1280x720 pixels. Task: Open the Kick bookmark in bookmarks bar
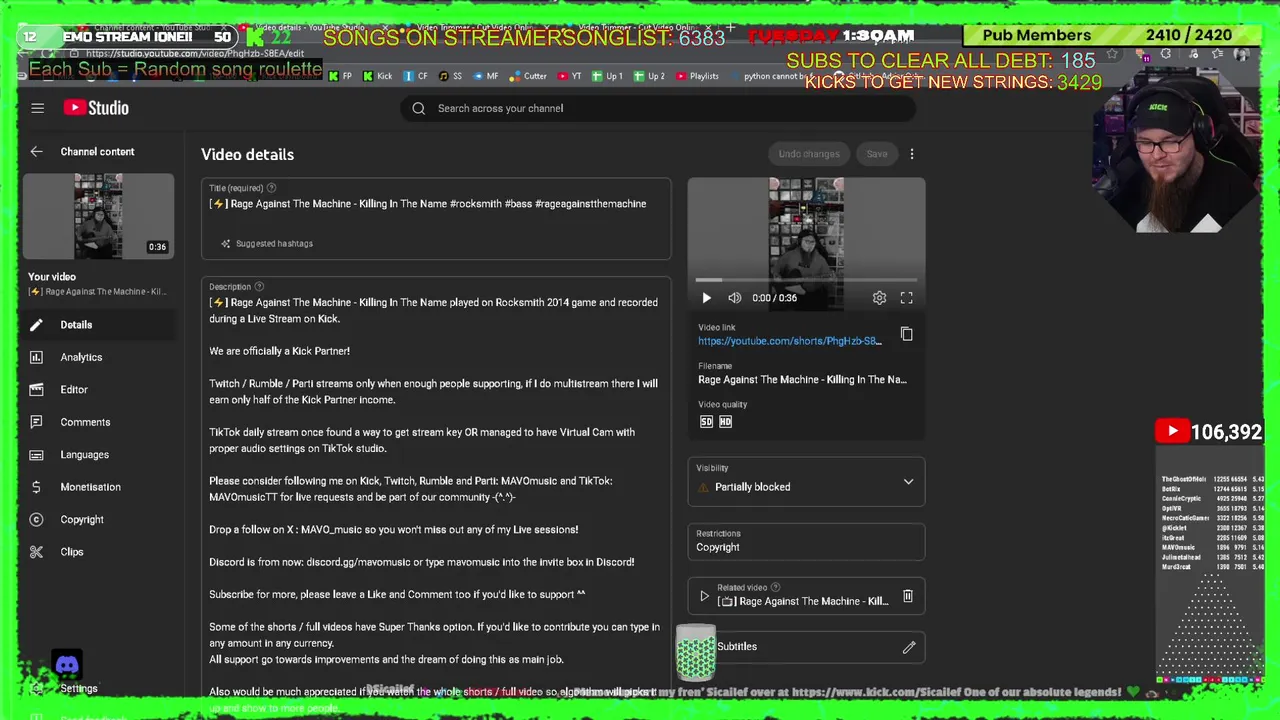click(378, 76)
